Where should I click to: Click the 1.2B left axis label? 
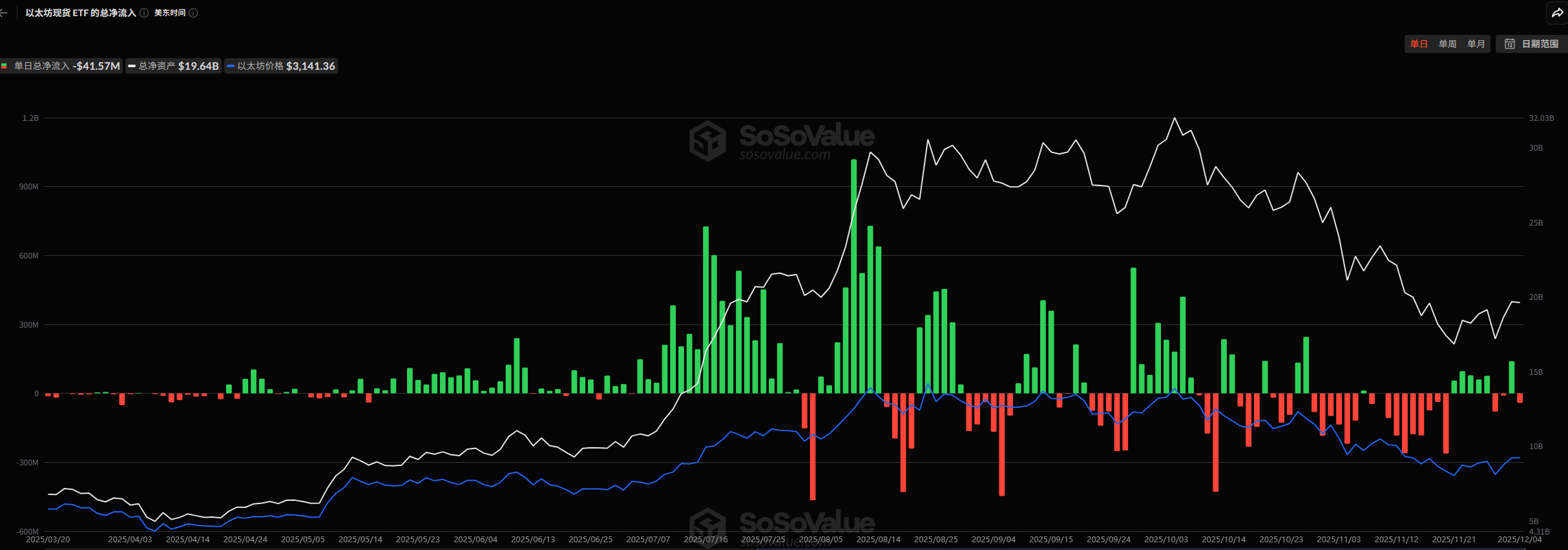(30, 118)
